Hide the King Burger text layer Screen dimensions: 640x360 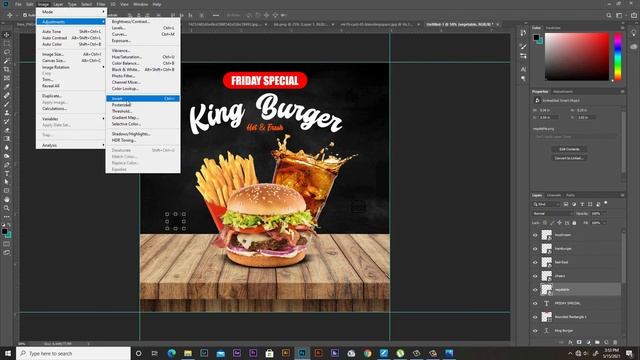[535, 331]
